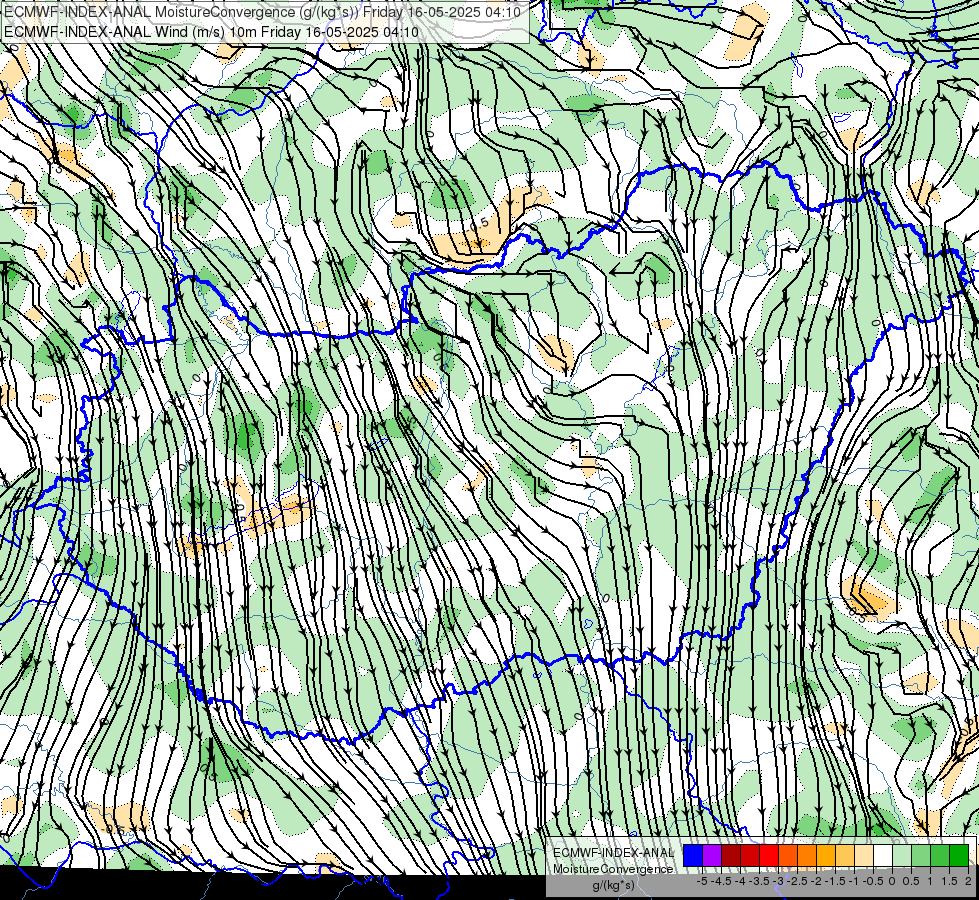Click the -0.5 legend tick label
The image size is (979, 900).
click(873, 881)
